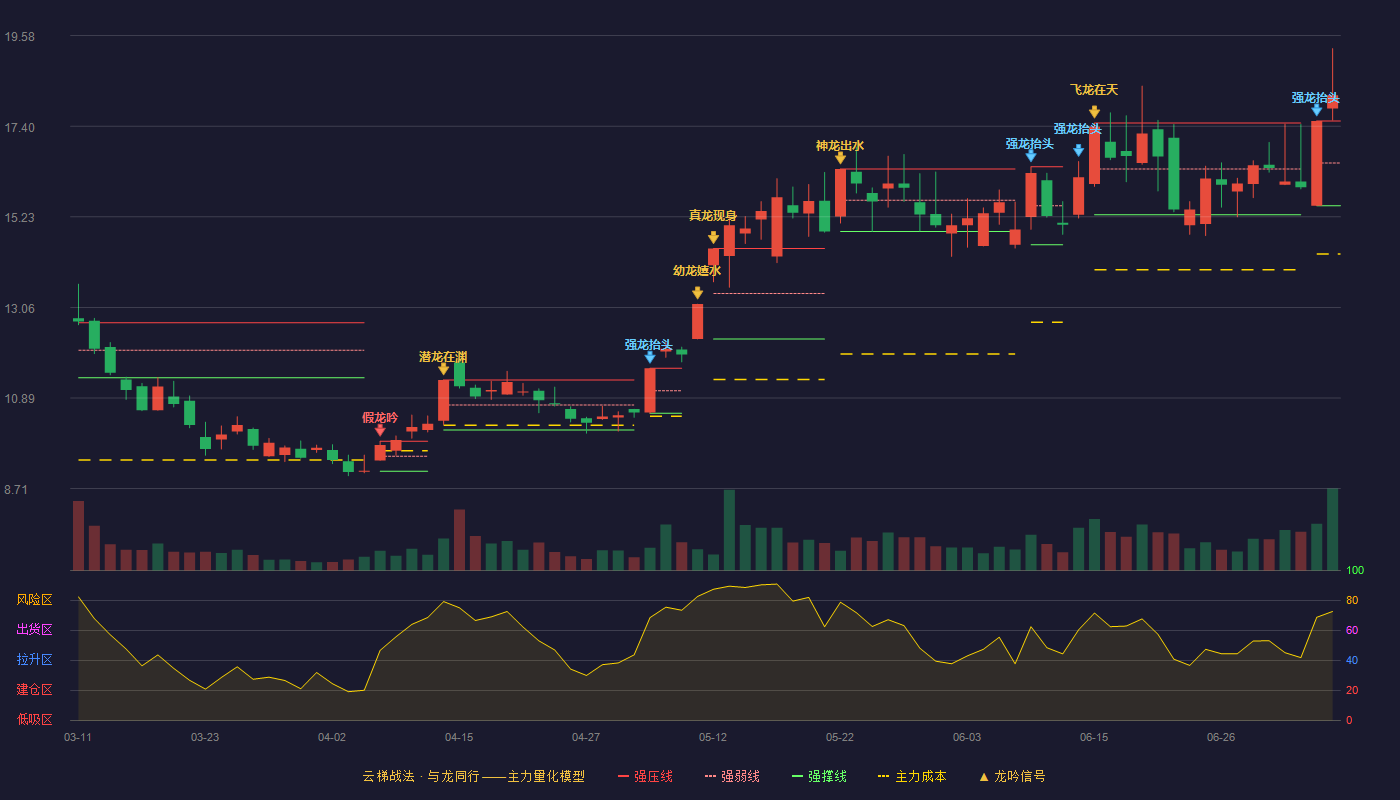Click the 0 indicator scale label
This screenshot has height=800, width=1400.
coord(1349,720)
